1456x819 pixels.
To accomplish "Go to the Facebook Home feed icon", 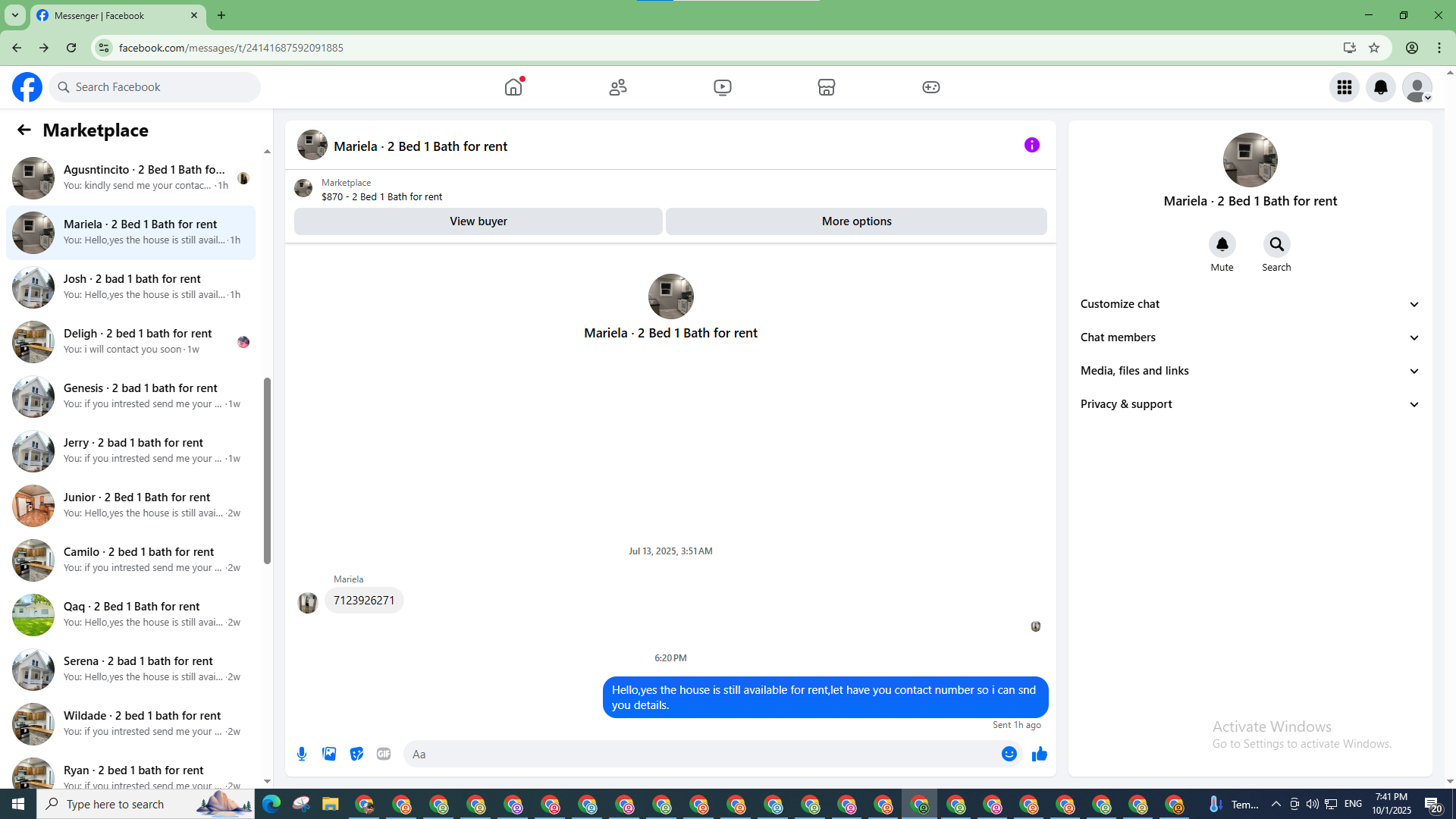I will 513,87.
